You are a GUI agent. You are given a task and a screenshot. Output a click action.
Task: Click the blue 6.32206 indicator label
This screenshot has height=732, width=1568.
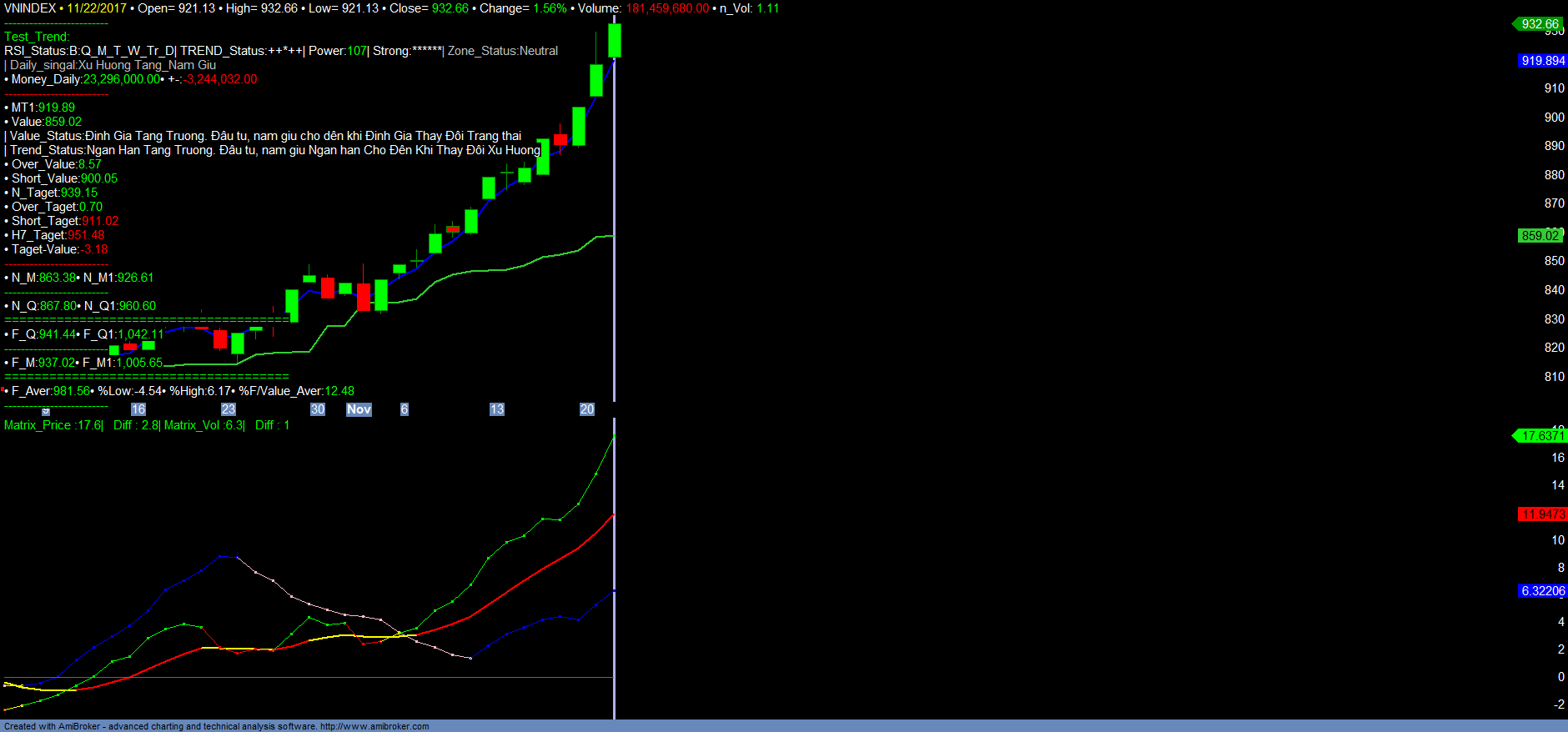(x=1542, y=591)
